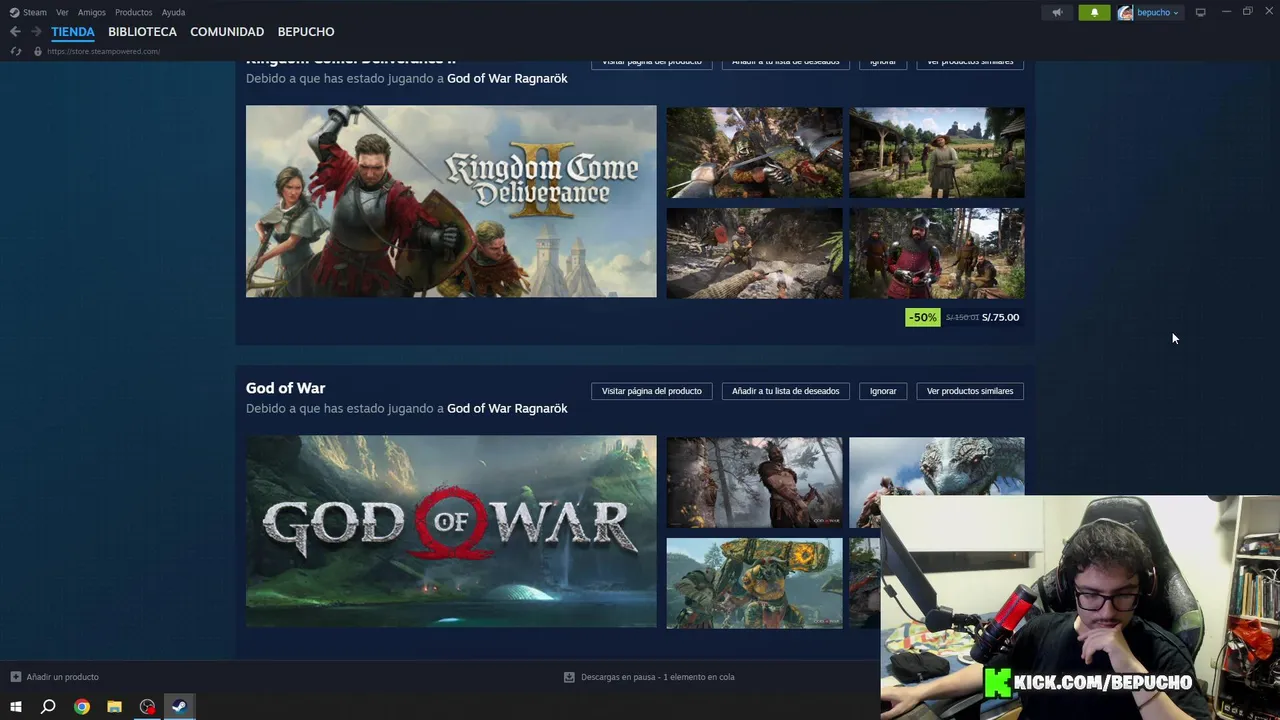
Task: Open the Amigos menu
Action: click(92, 12)
